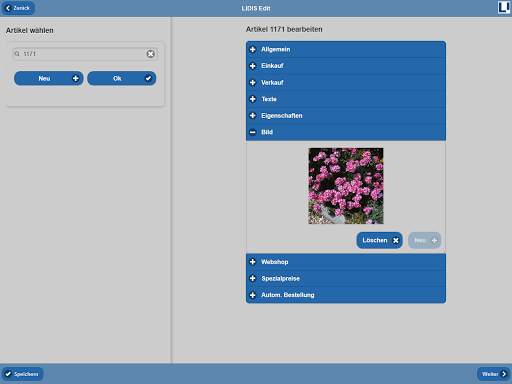Expand the Texte section

[346, 99]
